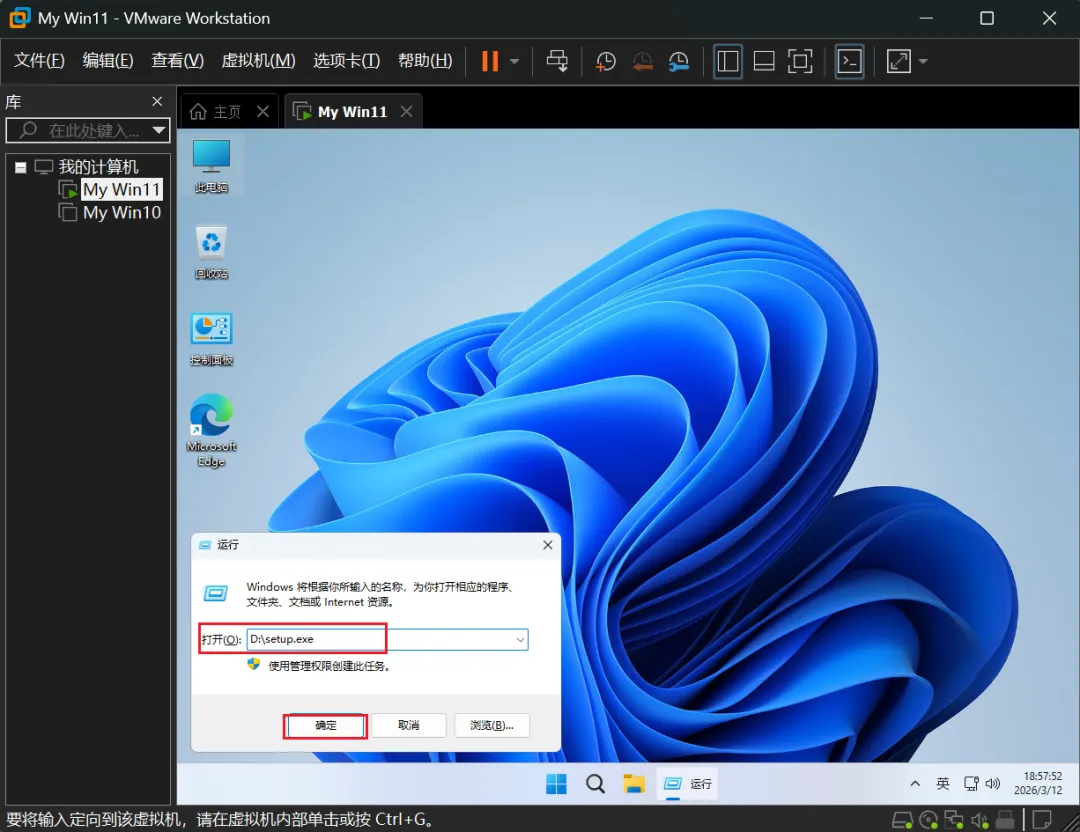Open File Explorer from the guest taskbar
This screenshot has height=832, width=1080.
[634, 784]
